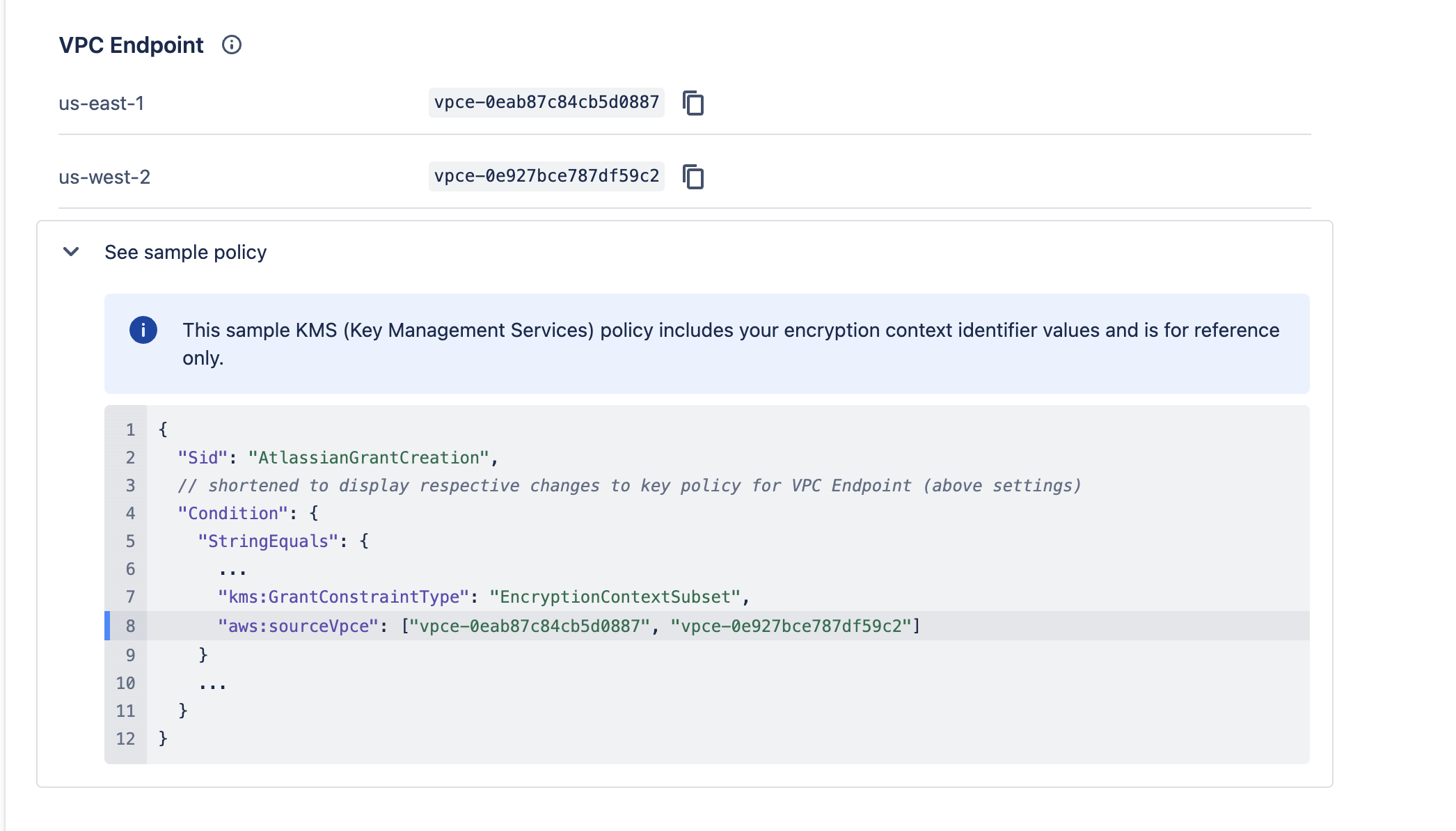
Task: Select vpce-0e927bce787df59c2 endpoint value
Action: (546, 176)
